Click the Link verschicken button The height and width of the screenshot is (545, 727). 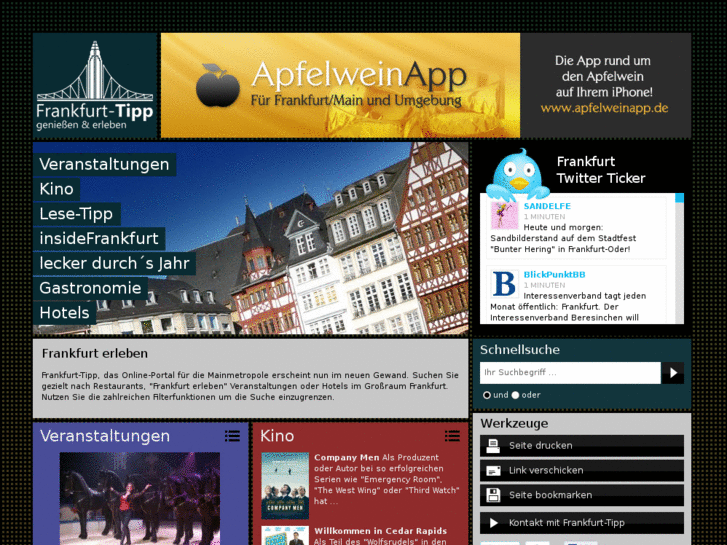(x=581, y=471)
